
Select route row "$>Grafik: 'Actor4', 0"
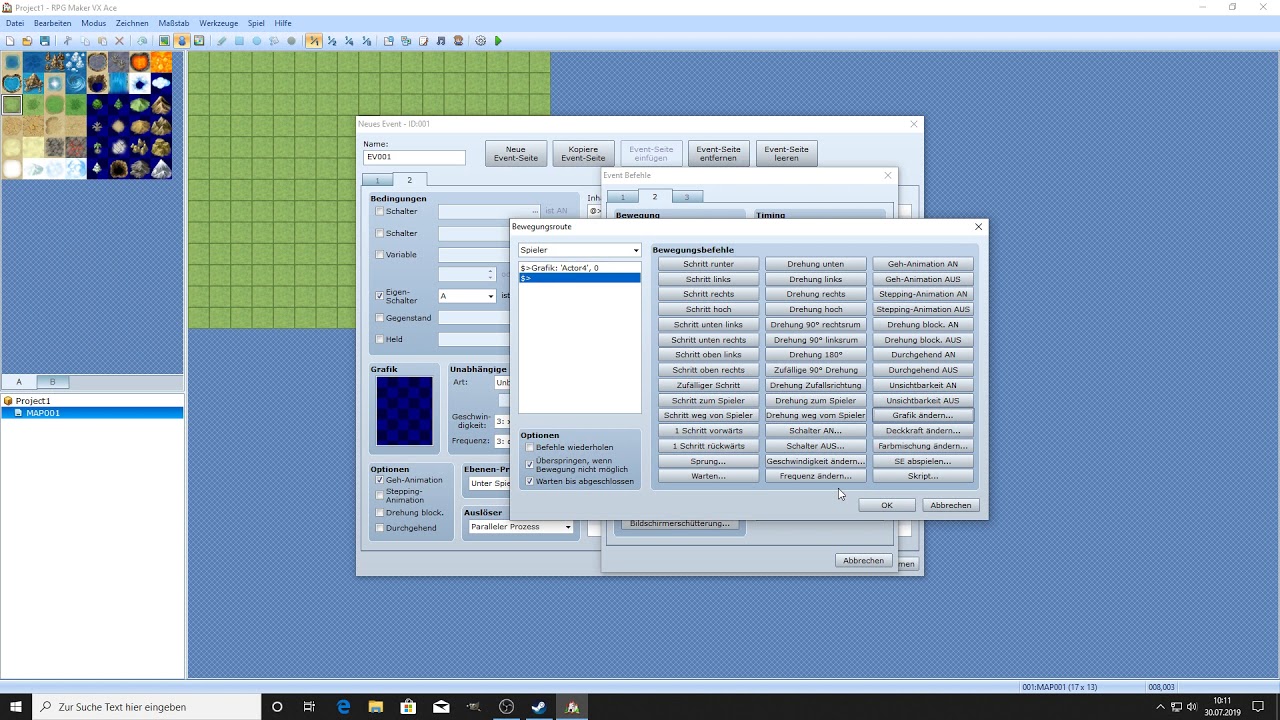579,268
